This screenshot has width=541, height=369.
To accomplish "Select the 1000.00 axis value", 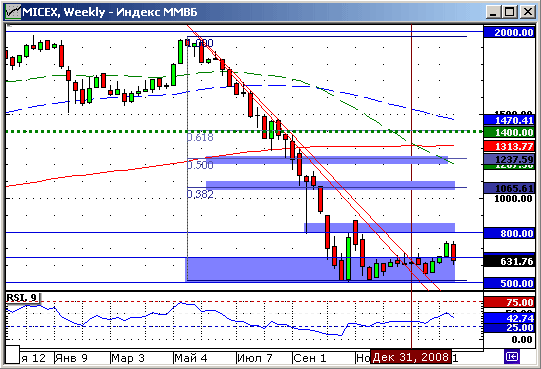I will tap(513, 199).
